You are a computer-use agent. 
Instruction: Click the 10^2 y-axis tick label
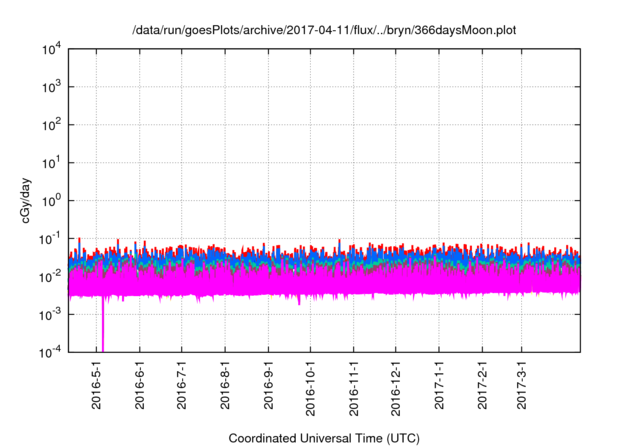[x=51, y=125]
